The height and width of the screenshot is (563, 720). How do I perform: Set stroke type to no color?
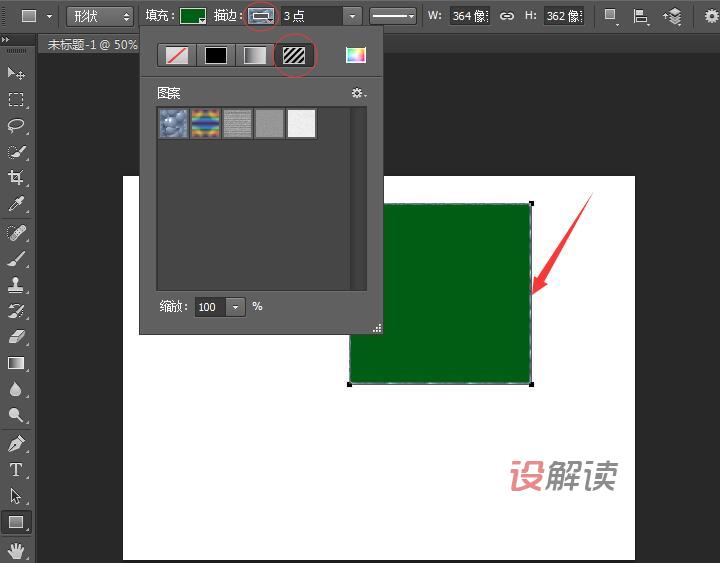[177, 55]
